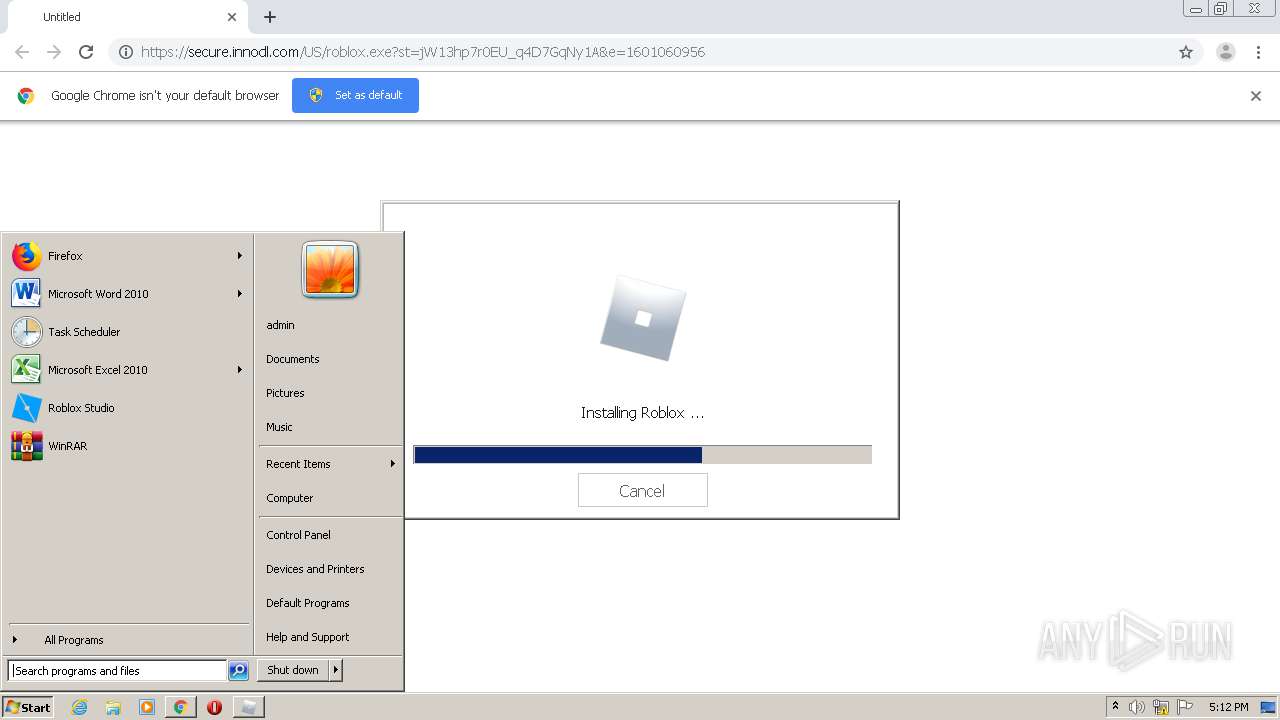Reload the current page

86,52
